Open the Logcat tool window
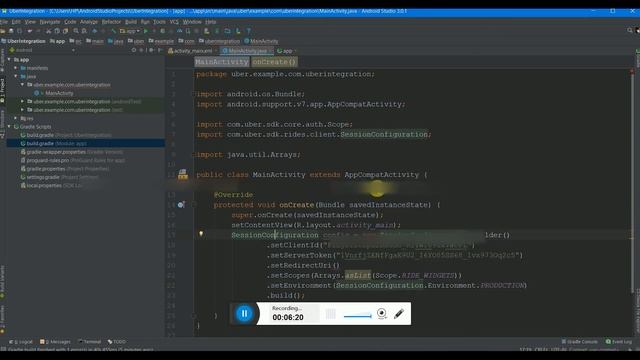The height and width of the screenshot is (360, 640). [21, 342]
